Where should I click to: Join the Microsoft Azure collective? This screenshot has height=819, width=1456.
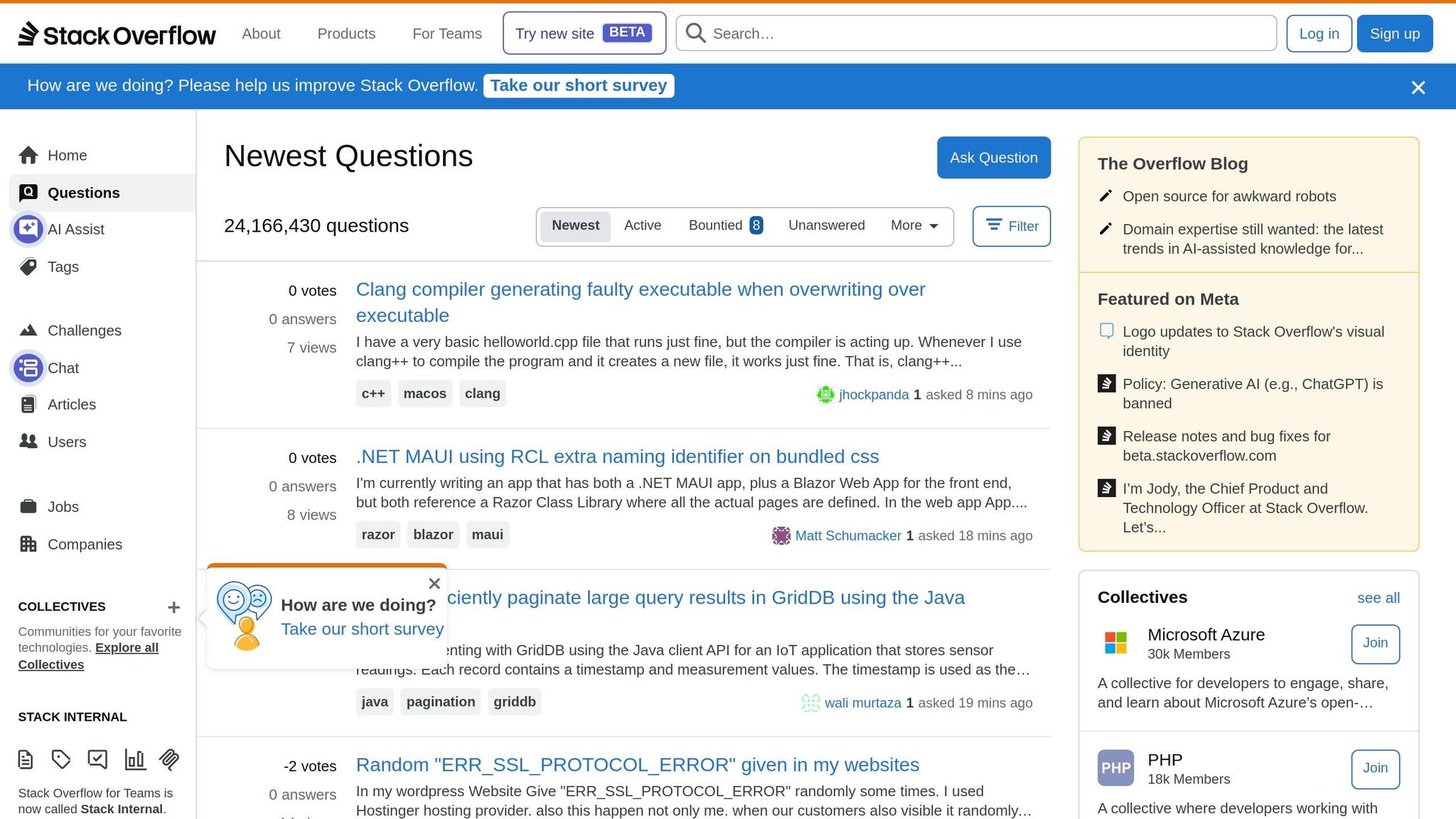pyautogui.click(x=1375, y=643)
